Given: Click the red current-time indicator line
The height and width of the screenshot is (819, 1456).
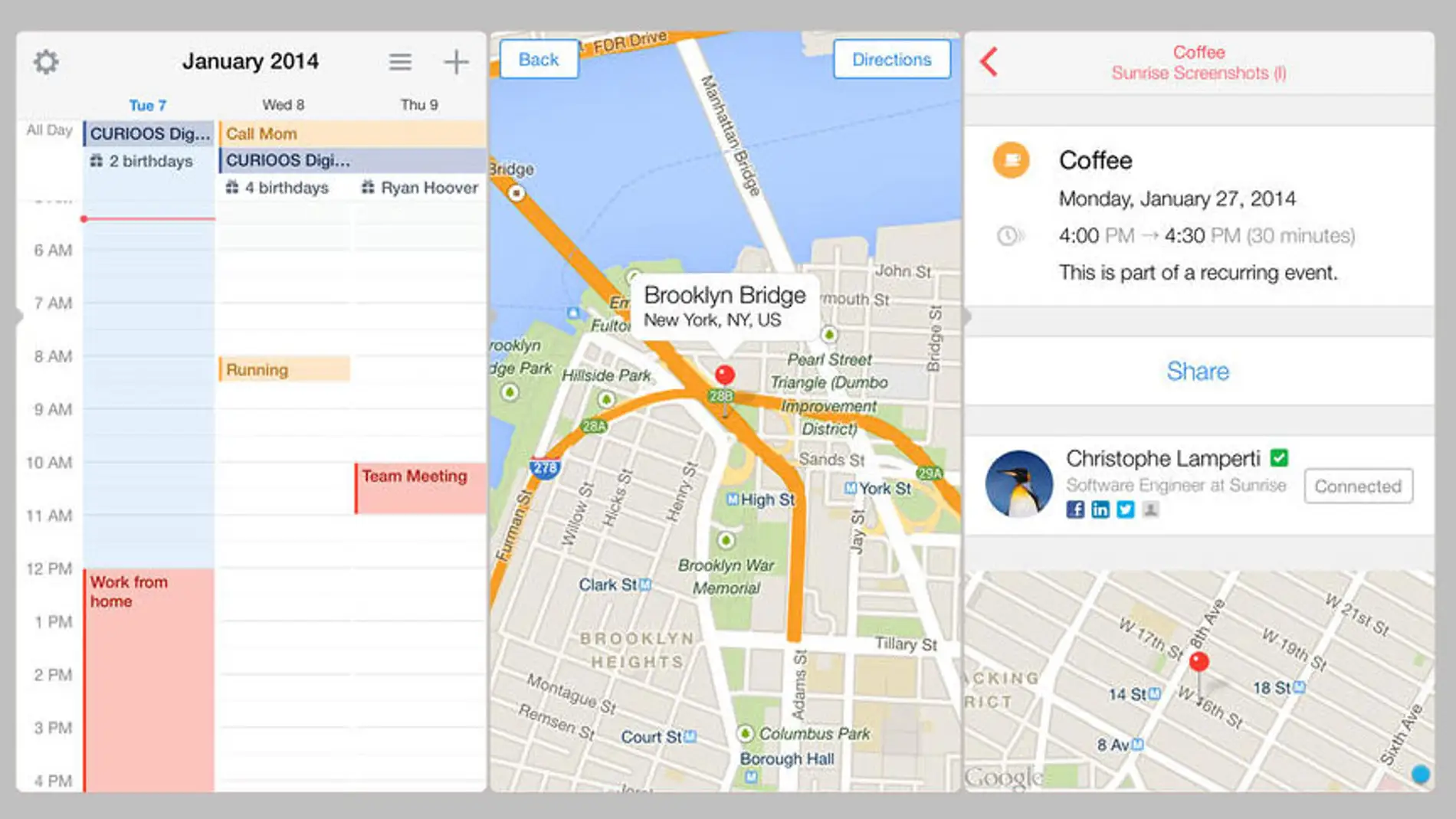Looking at the screenshot, I should point(149,219).
